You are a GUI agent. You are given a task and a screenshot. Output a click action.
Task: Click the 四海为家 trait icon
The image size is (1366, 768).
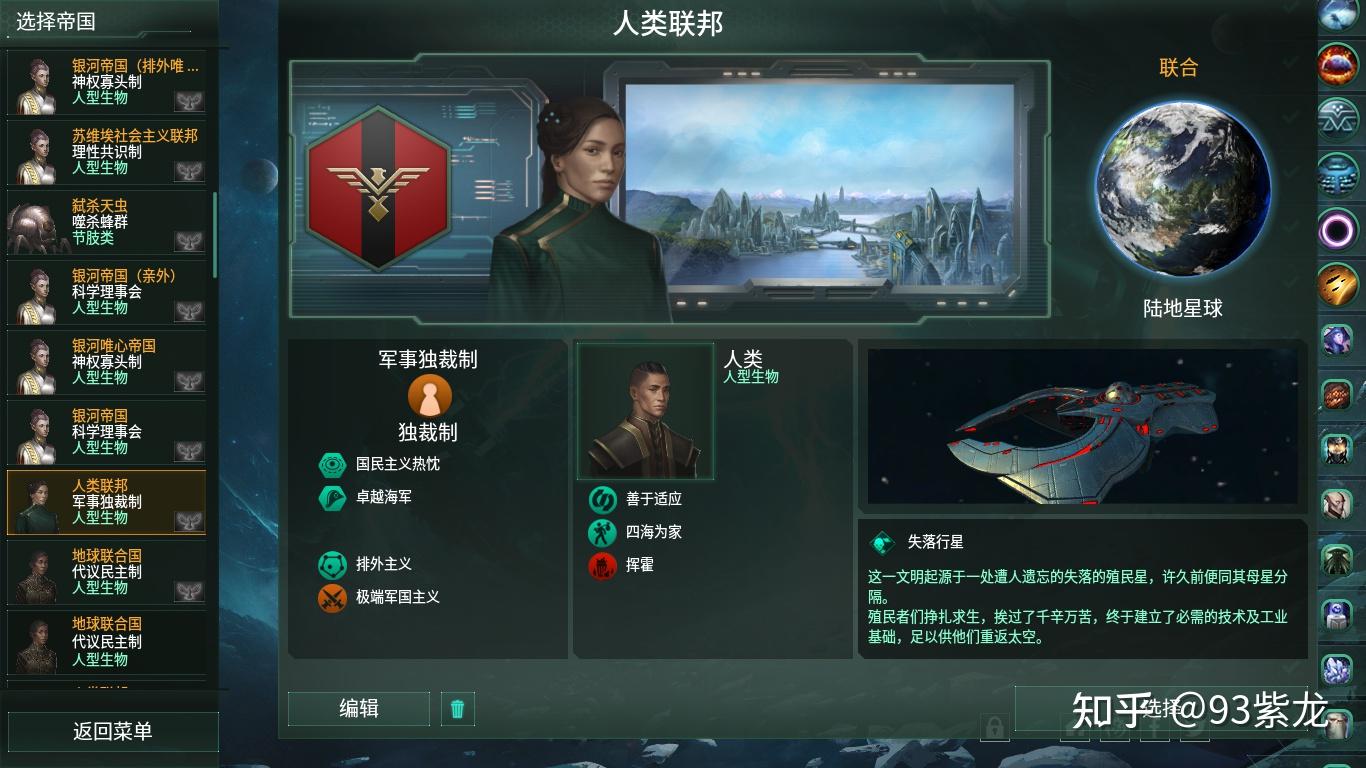[602, 532]
